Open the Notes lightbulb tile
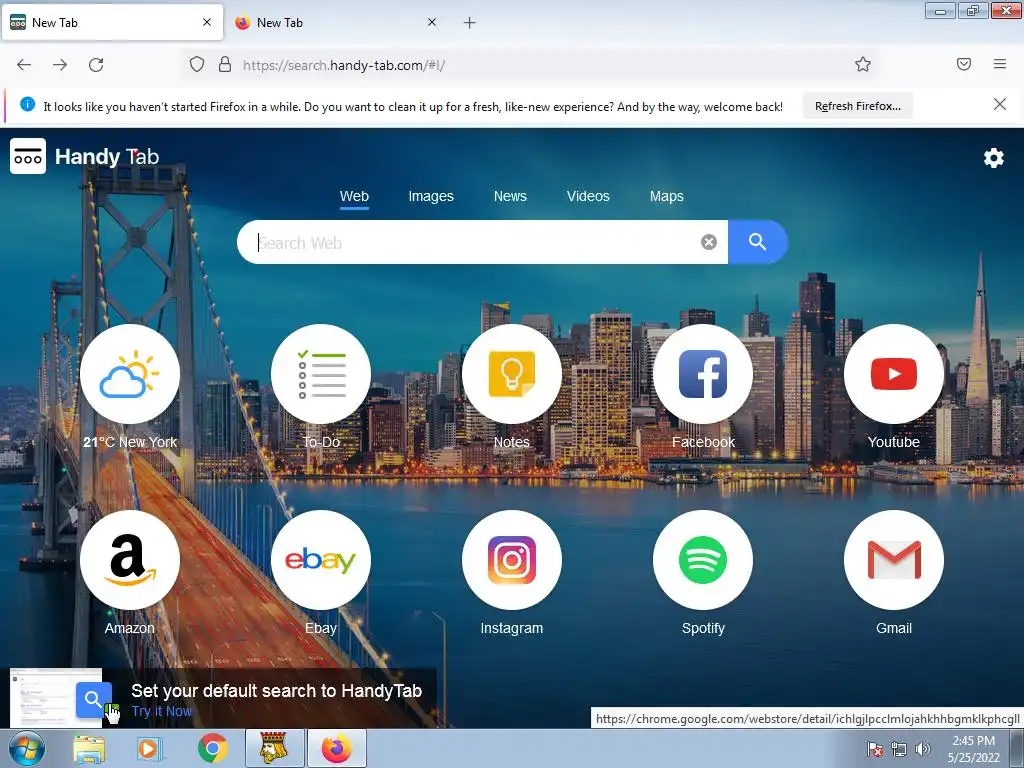Screen dimensions: 1024x768 (511, 374)
